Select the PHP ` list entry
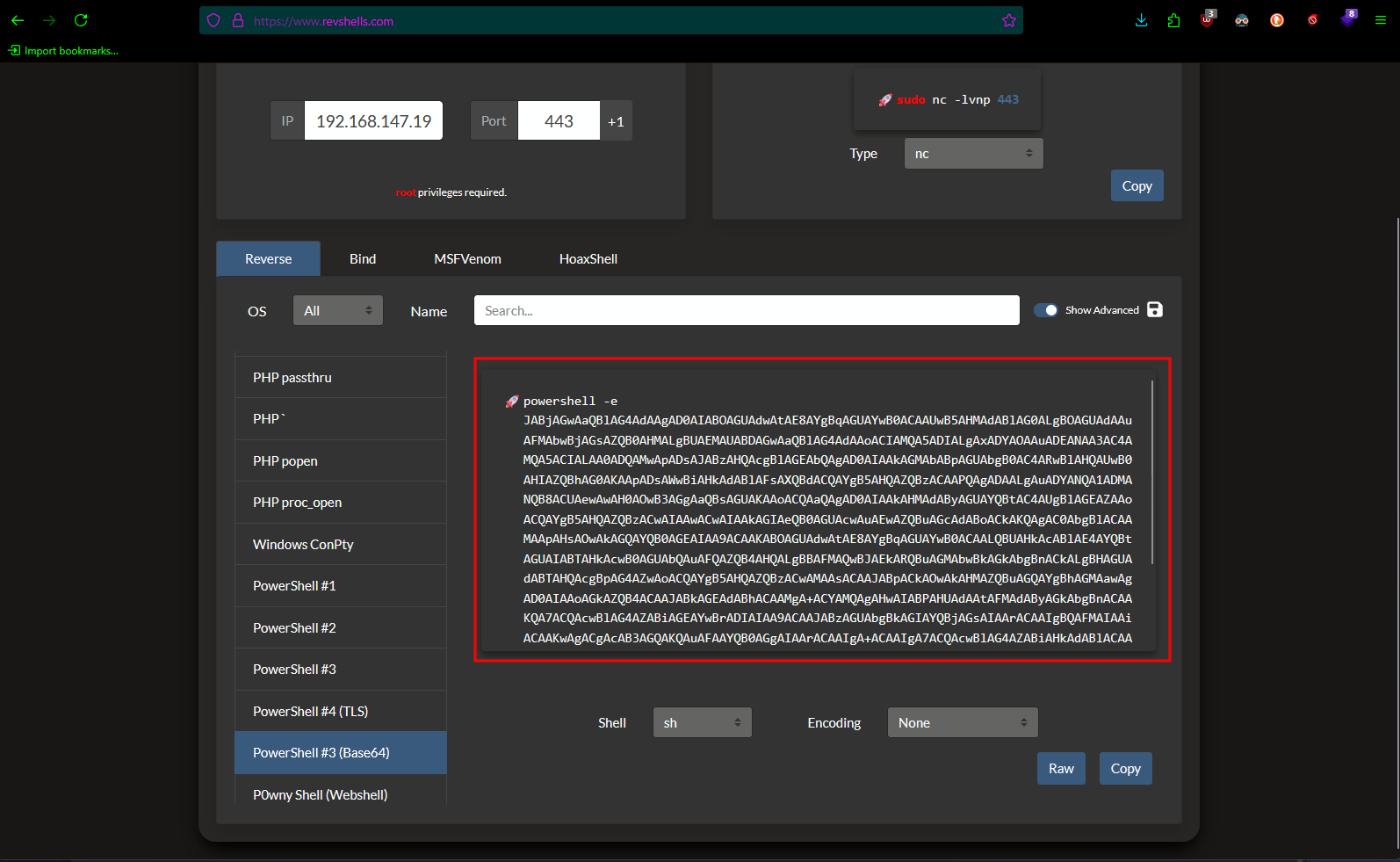Image resolution: width=1400 pixels, height=862 pixels. [x=341, y=419]
